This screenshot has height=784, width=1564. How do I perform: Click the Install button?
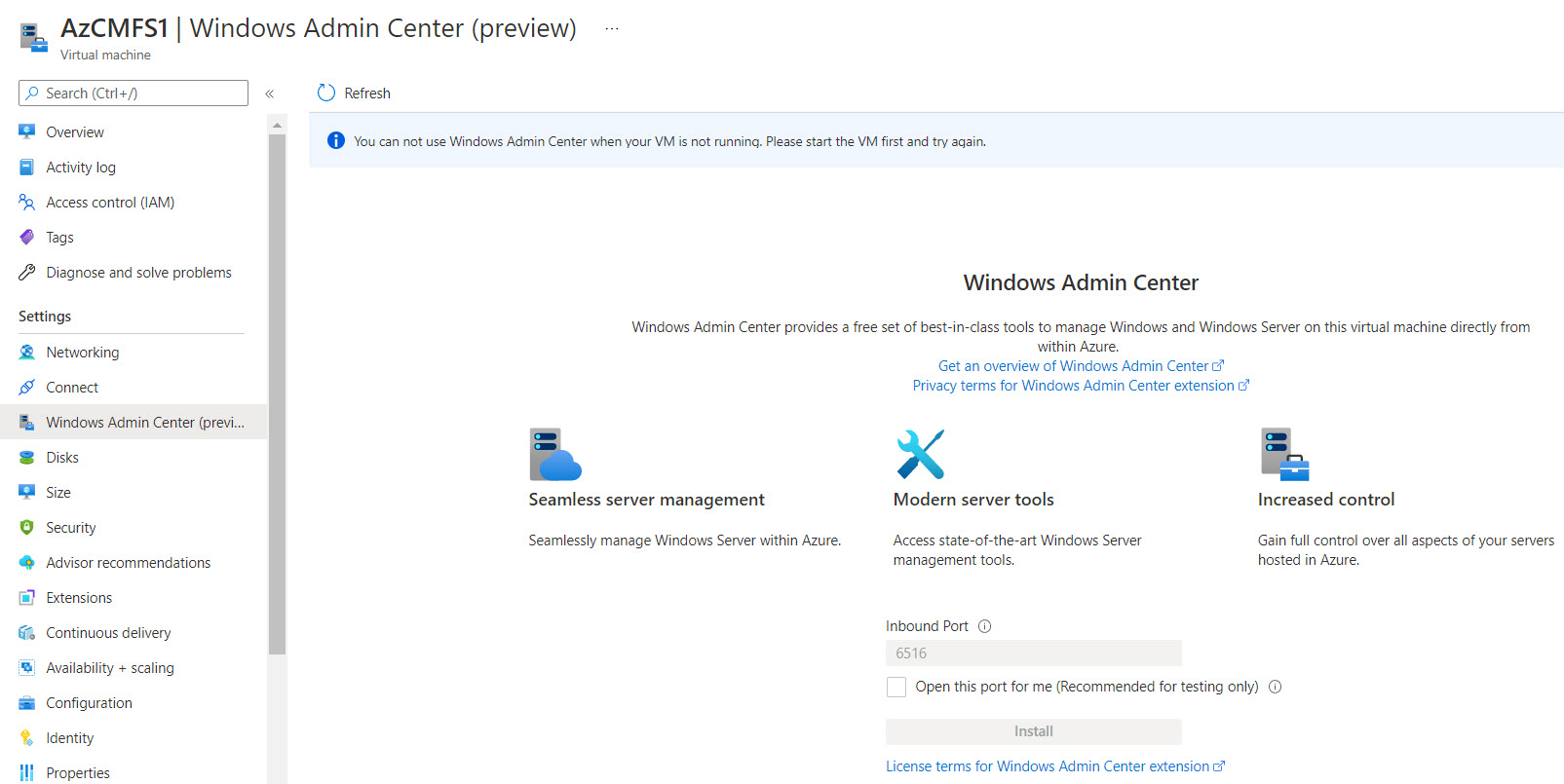point(1033,731)
